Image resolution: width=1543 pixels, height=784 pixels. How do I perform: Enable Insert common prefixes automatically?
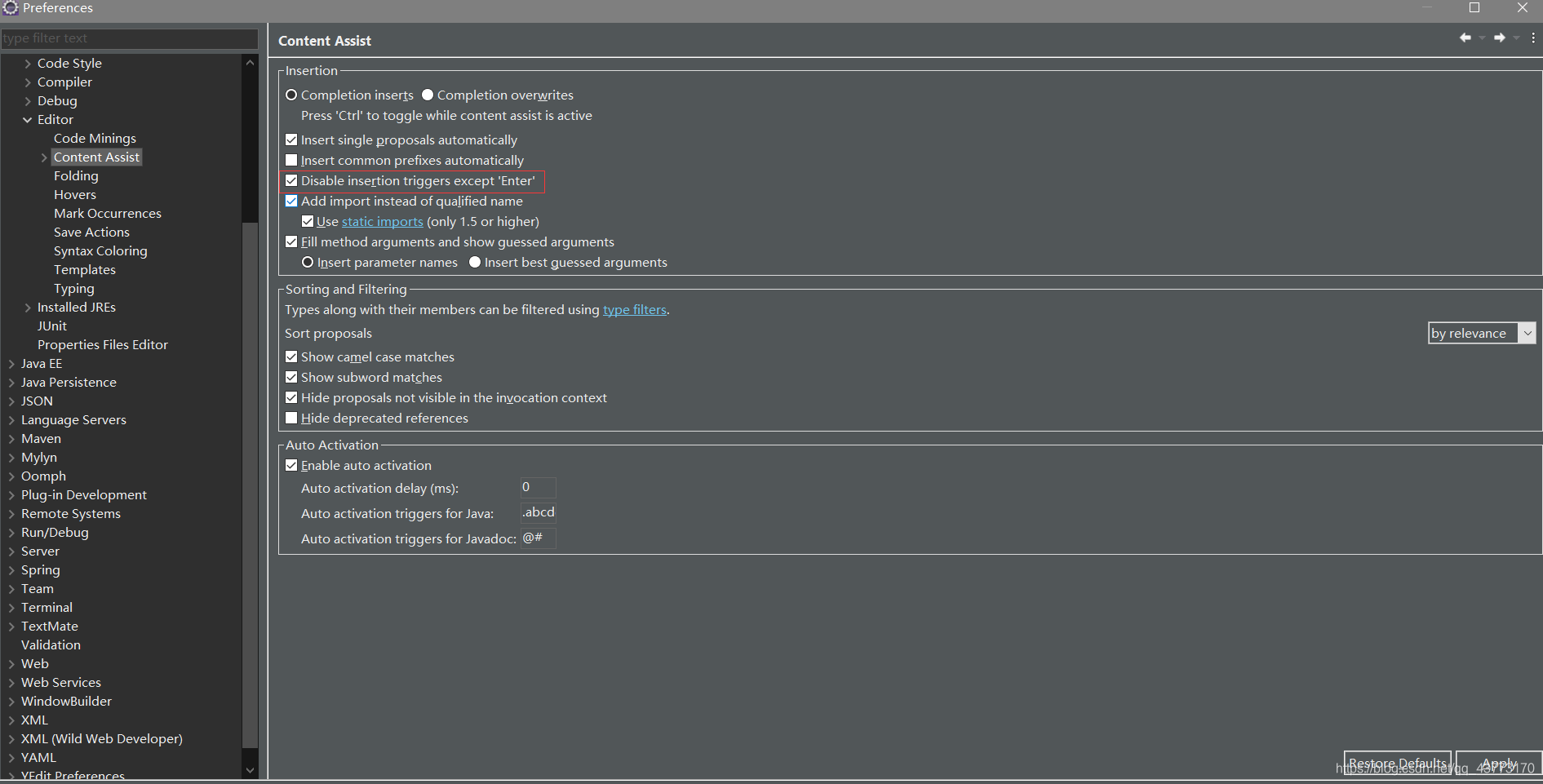pyautogui.click(x=291, y=160)
